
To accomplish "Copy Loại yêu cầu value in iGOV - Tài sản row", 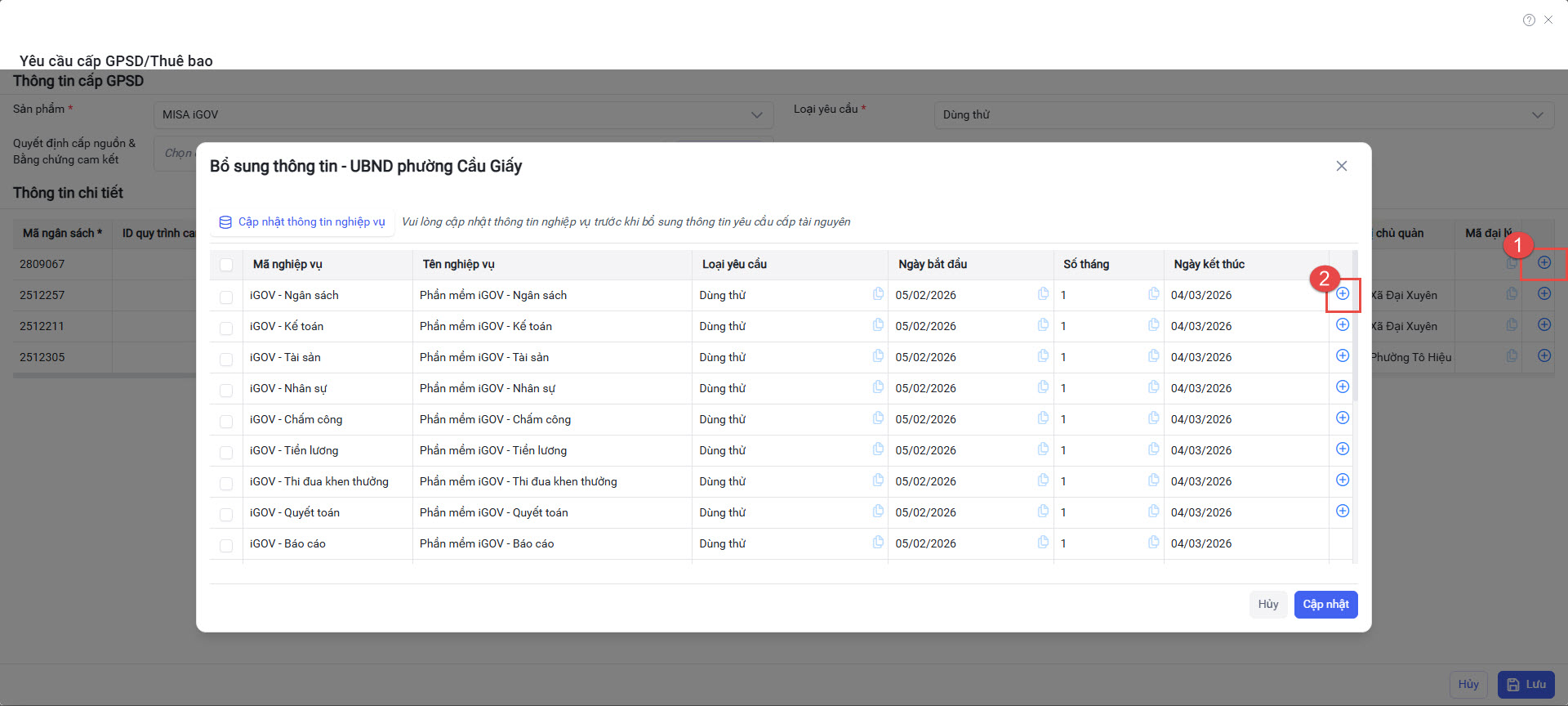I will 878,355.
